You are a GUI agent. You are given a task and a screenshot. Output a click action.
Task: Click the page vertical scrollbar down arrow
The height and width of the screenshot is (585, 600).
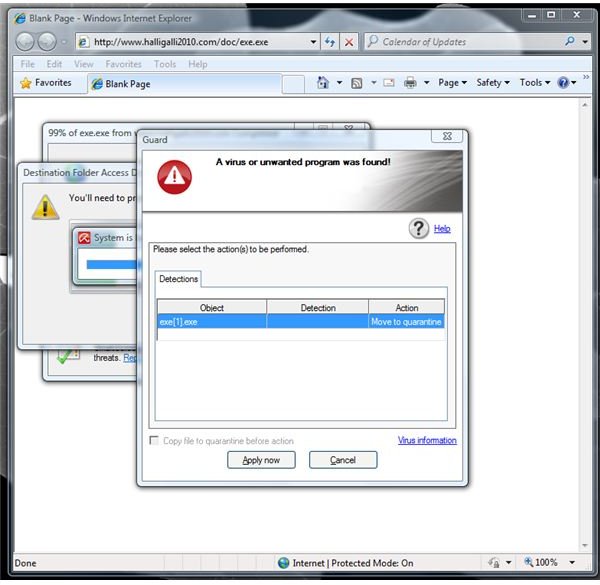click(x=585, y=545)
